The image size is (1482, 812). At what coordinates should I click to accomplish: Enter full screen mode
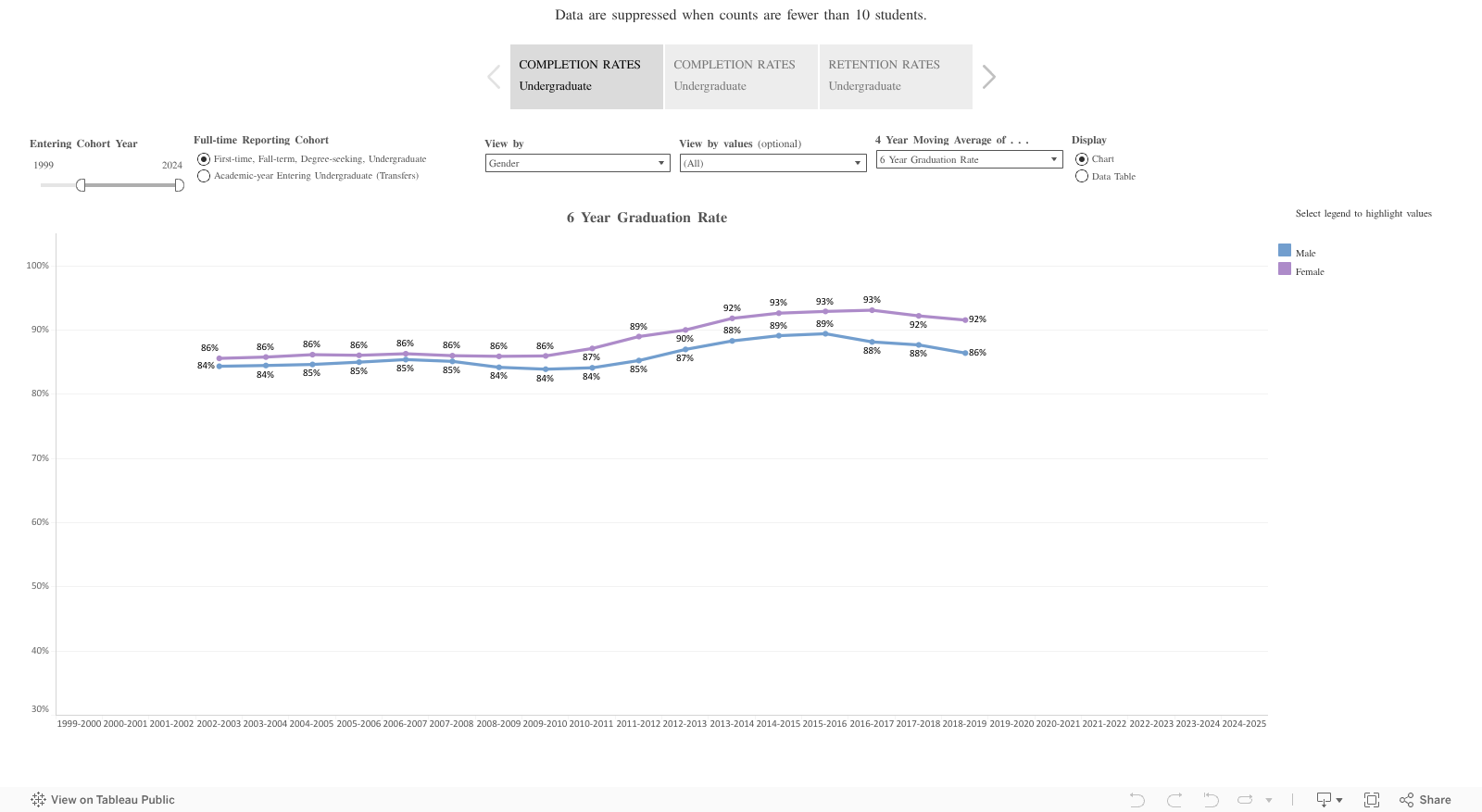[1372, 799]
